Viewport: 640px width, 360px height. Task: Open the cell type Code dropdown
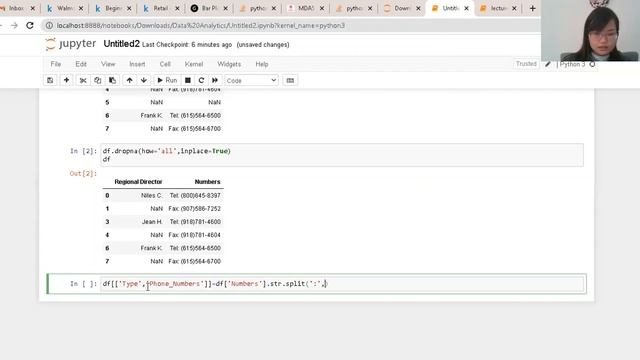[x=251, y=80]
